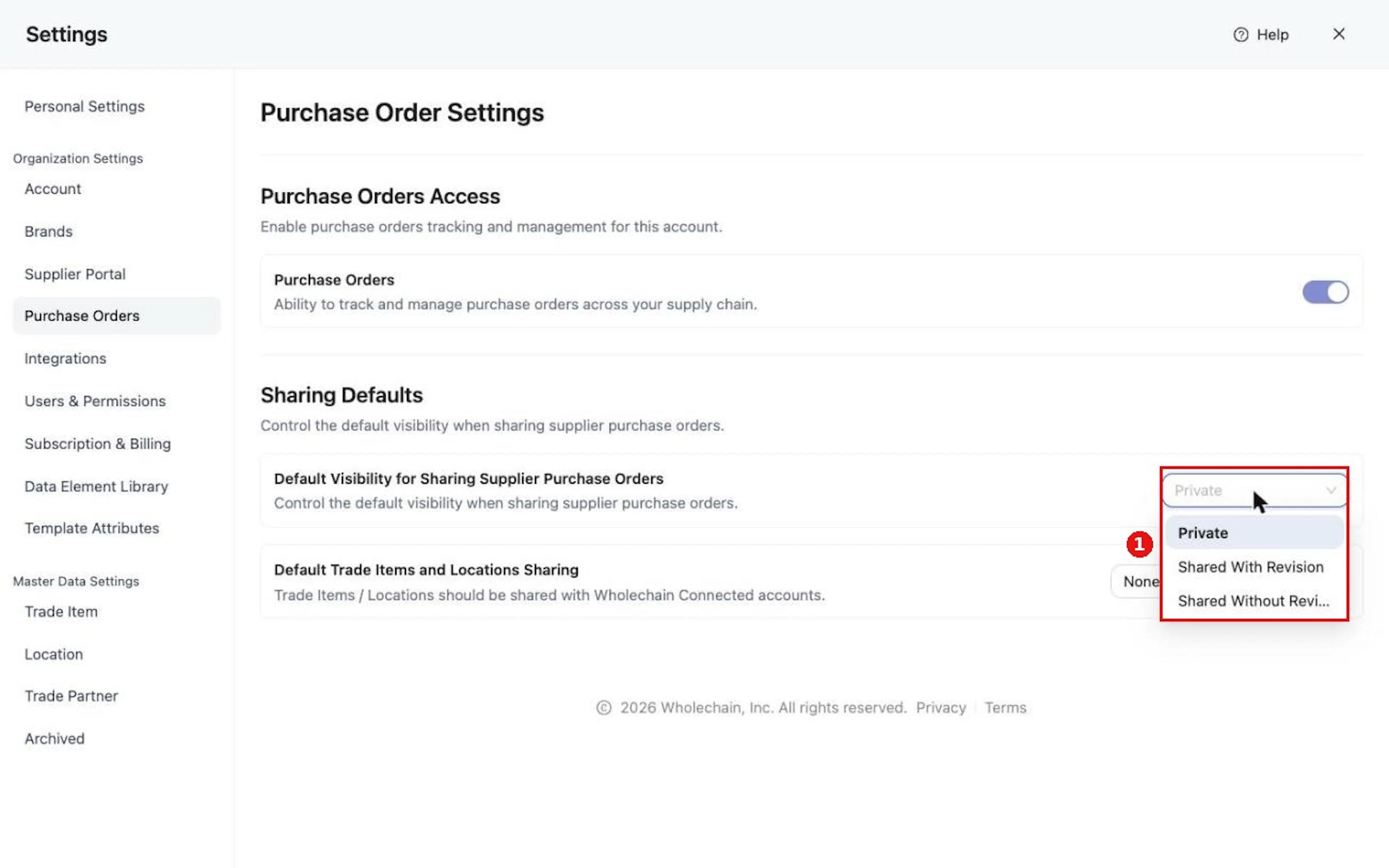Open Default Visibility dropdown showing Private
Screen dimensions: 1389x868
click(x=1254, y=490)
